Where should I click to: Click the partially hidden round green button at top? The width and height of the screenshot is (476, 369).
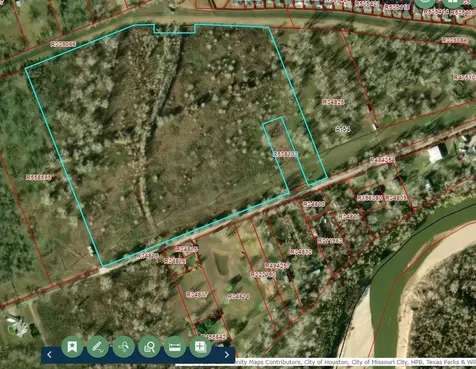tap(425, 2)
